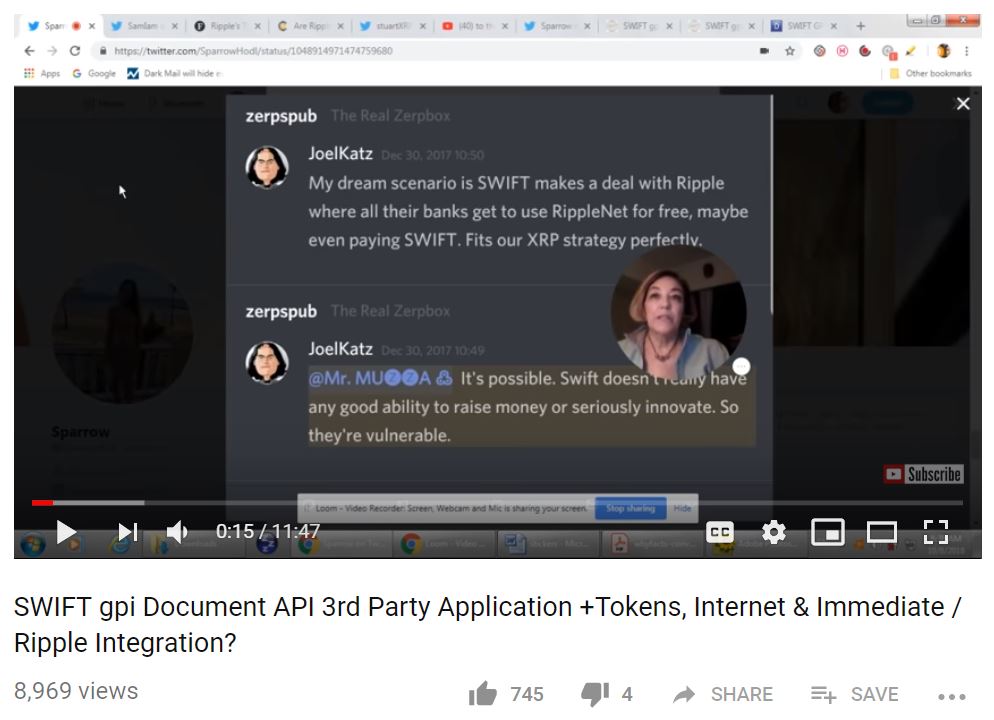Open a new browser tab
Screen dimensions: 994x720
click(860, 26)
